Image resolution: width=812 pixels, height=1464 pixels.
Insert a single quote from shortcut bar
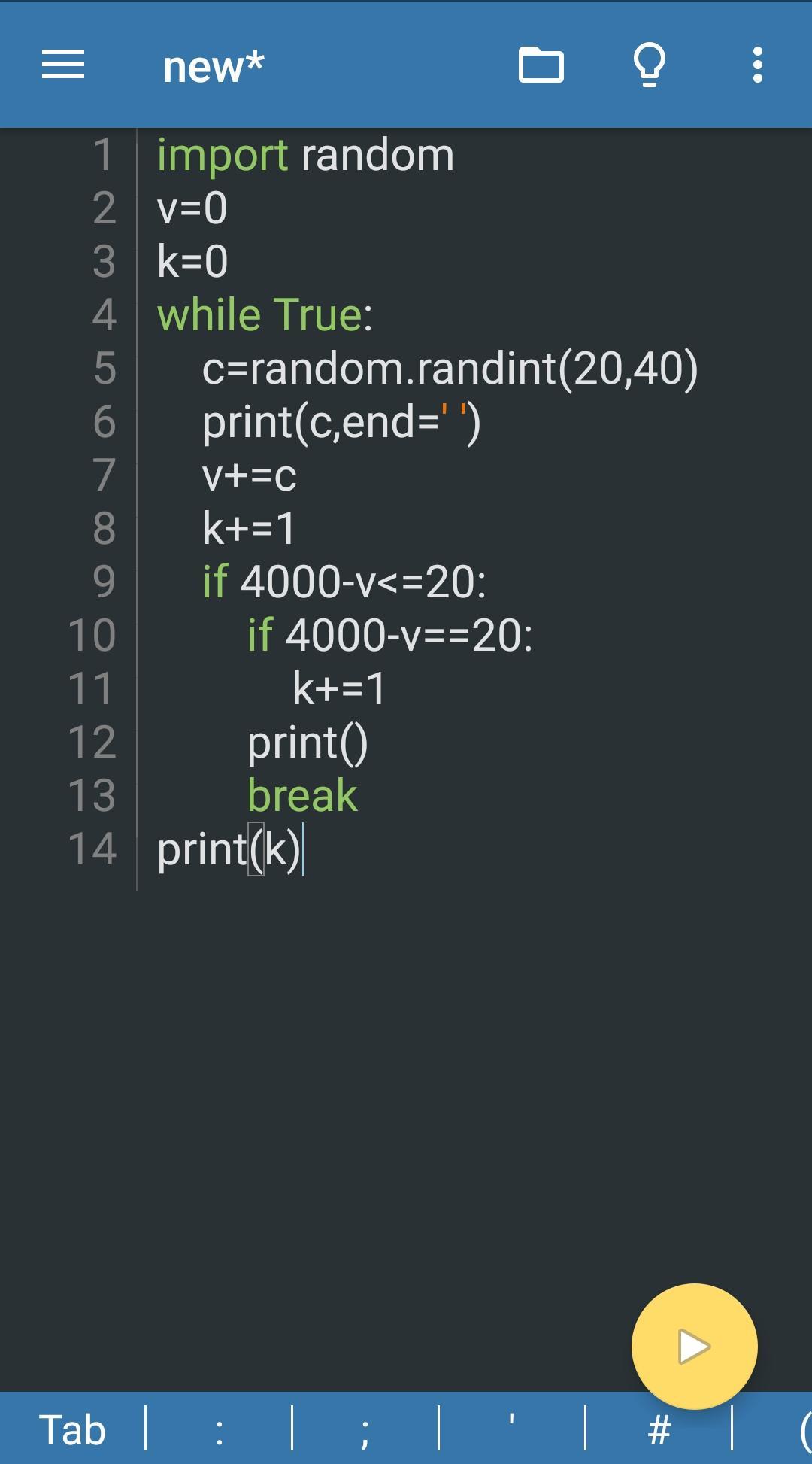pyautogui.click(x=511, y=1429)
